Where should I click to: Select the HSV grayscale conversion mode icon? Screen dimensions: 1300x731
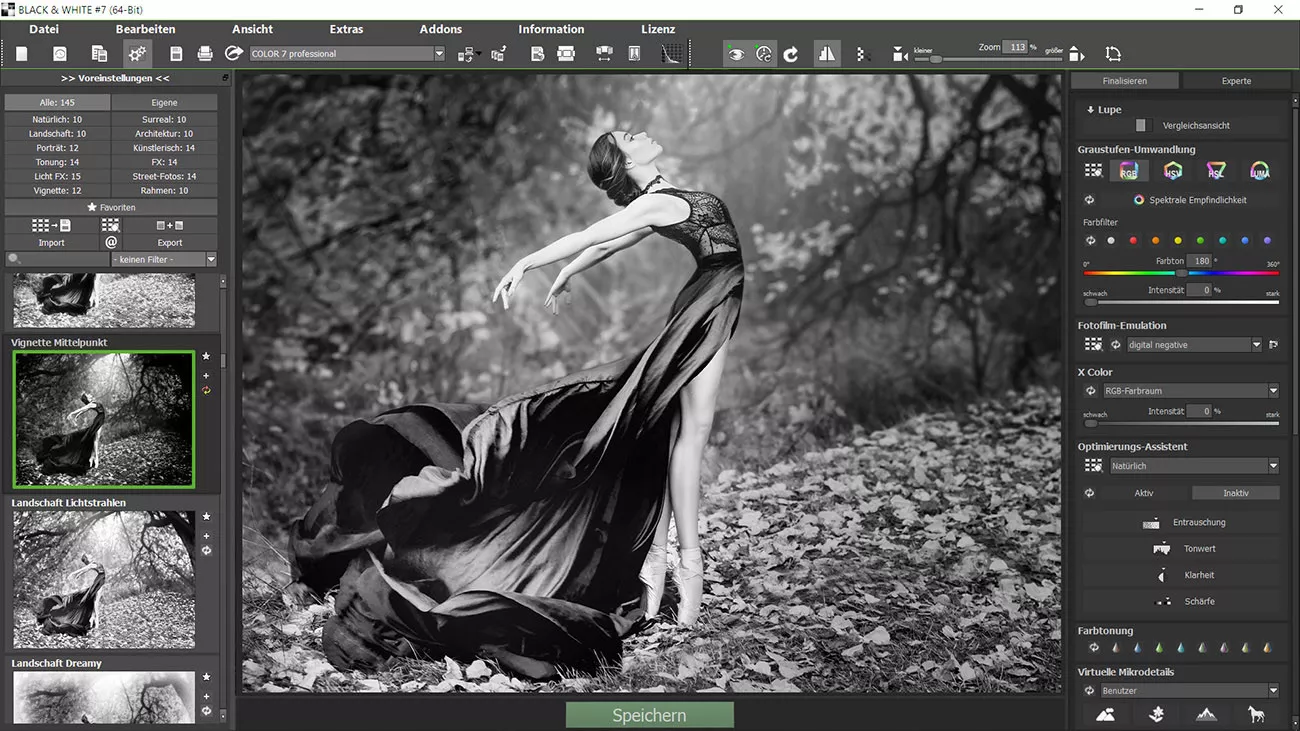tap(1173, 172)
